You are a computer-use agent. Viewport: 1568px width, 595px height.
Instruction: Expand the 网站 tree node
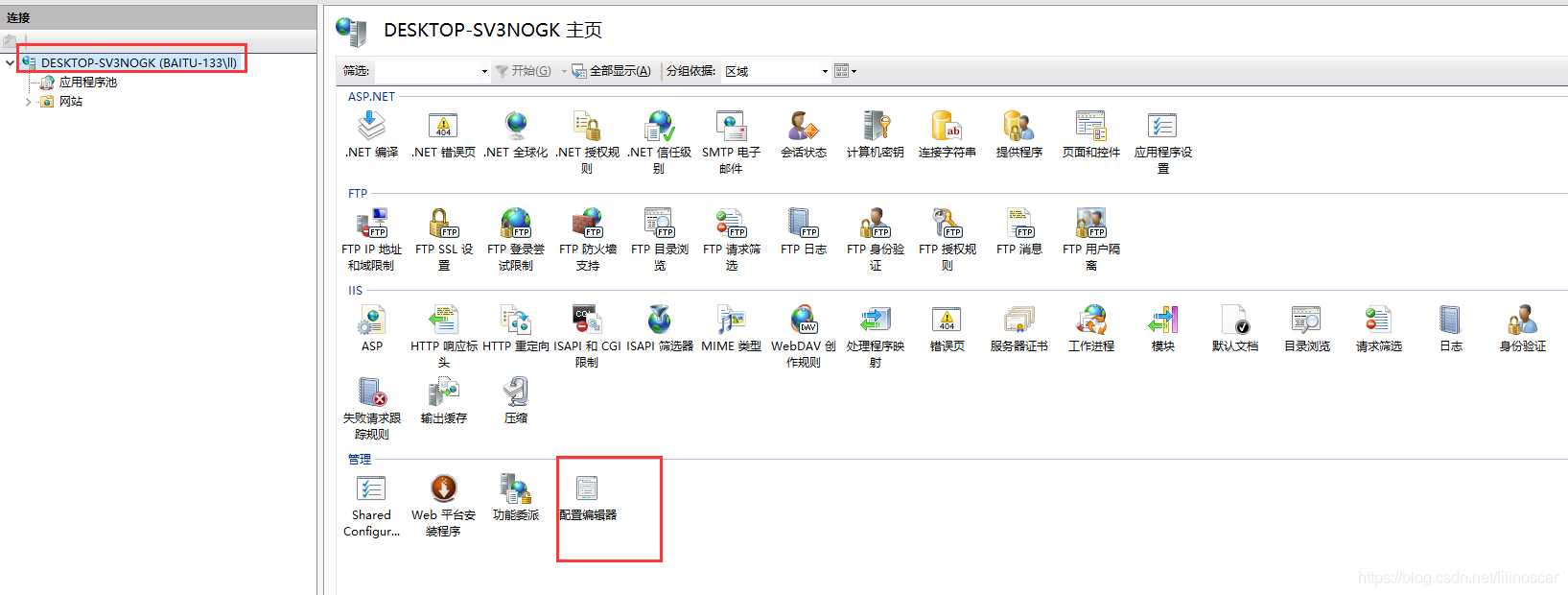point(28,102)
